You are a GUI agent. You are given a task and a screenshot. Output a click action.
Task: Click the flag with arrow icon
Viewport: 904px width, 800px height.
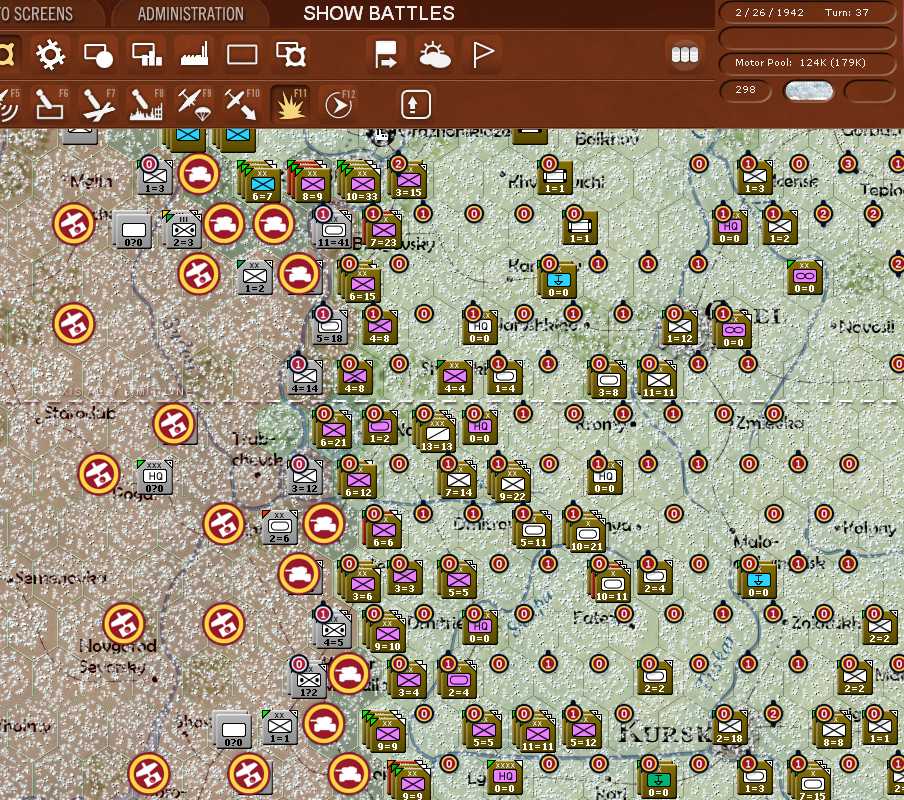pos(386,55)
